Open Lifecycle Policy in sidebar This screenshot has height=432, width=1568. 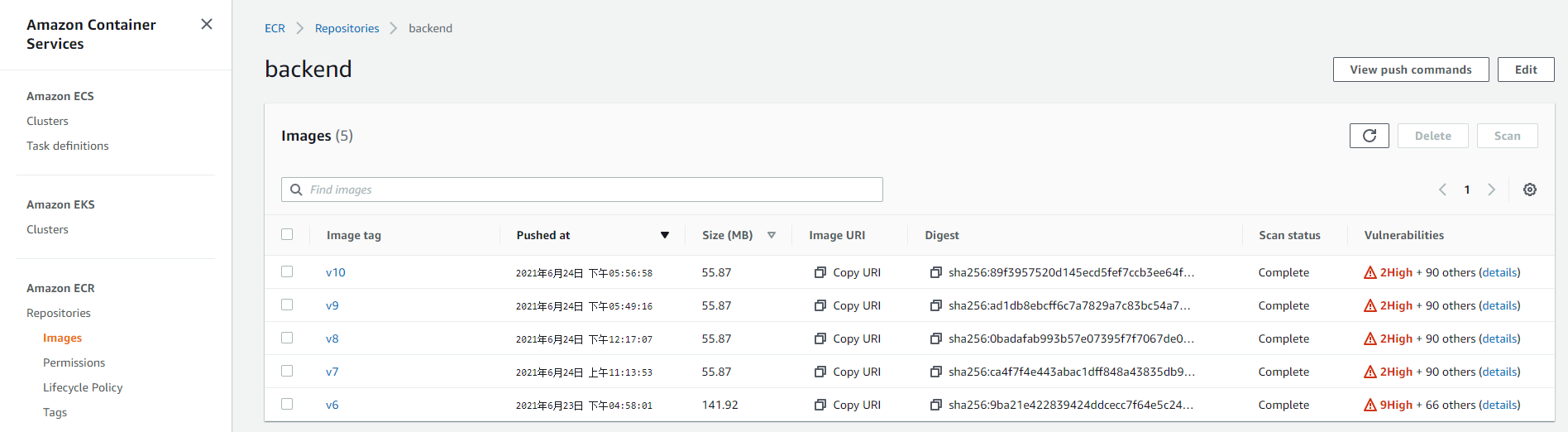[x=83, y=387]
